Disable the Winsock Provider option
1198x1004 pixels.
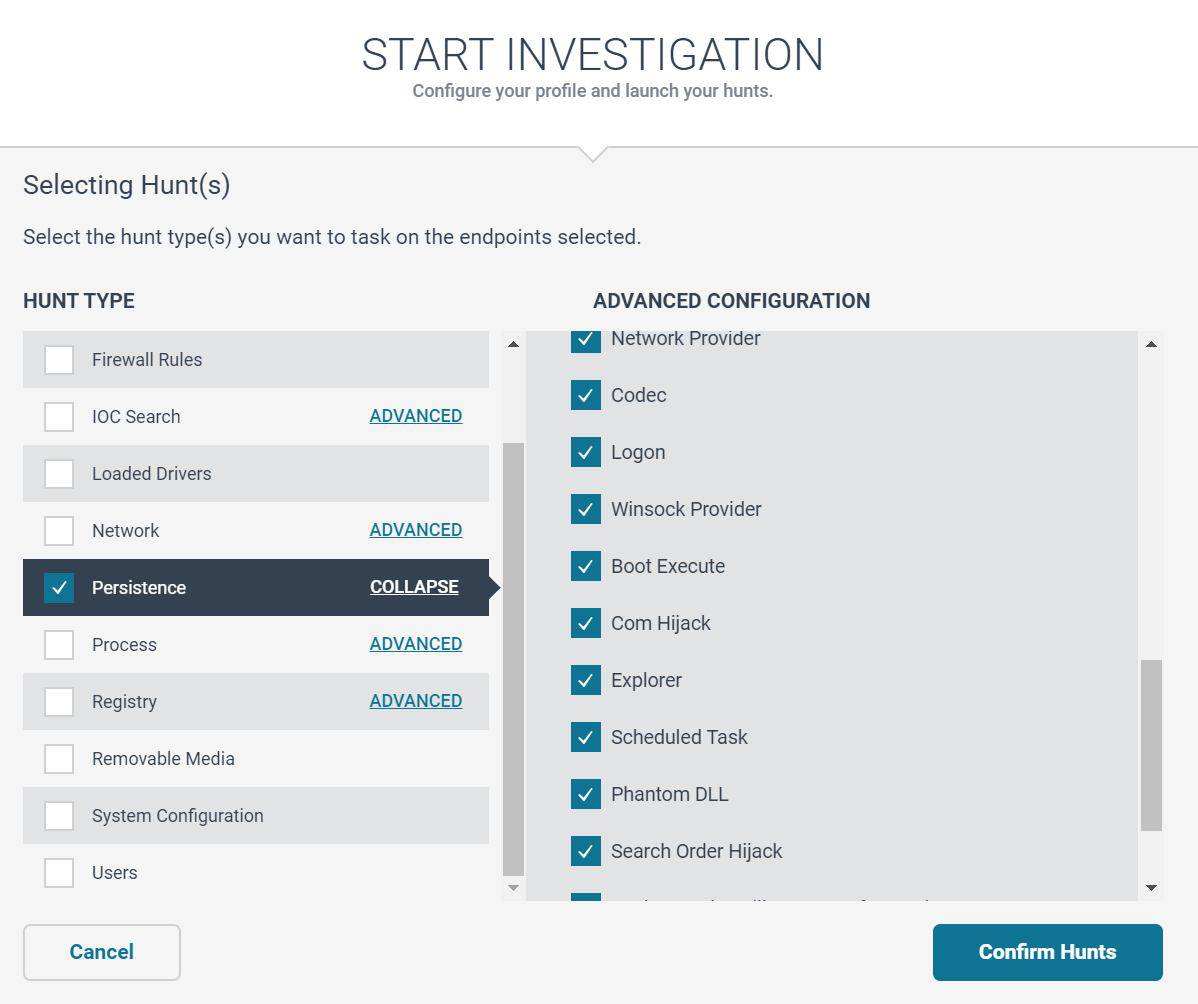tap(586, 509)
